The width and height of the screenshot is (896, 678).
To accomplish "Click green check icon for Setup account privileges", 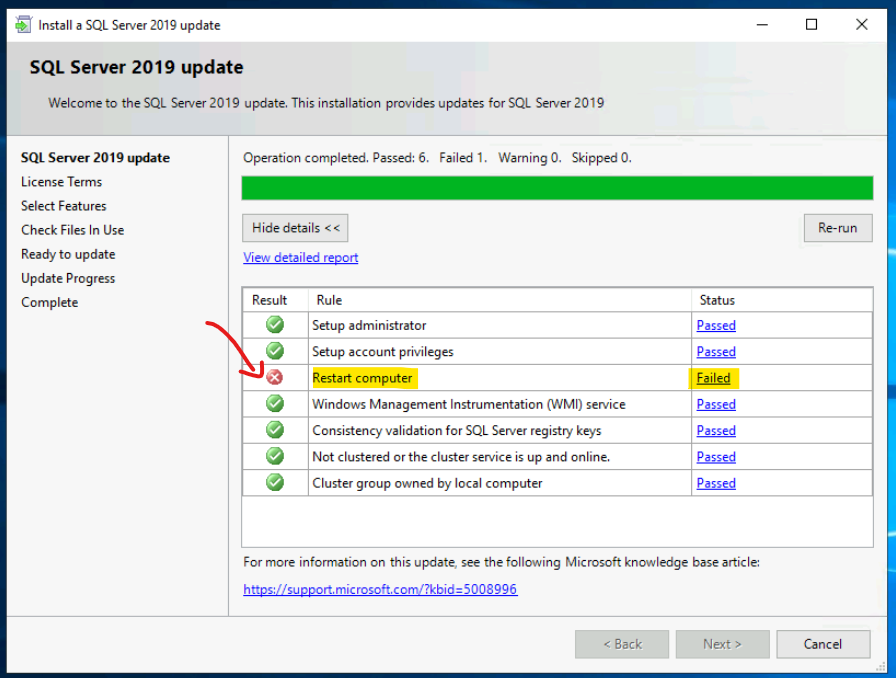I will click(275, 351).
